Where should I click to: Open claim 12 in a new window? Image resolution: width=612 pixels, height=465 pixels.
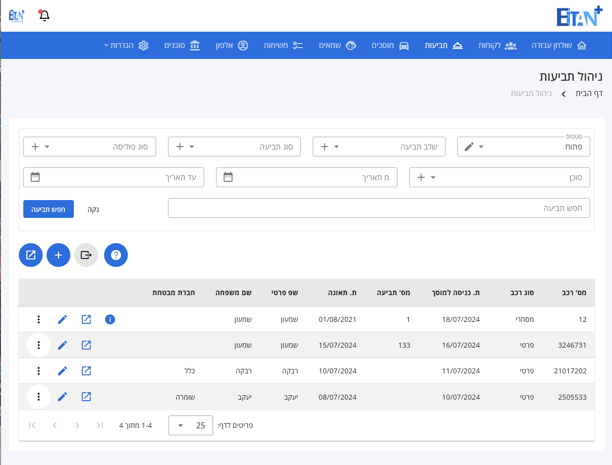tap(86, 319)
